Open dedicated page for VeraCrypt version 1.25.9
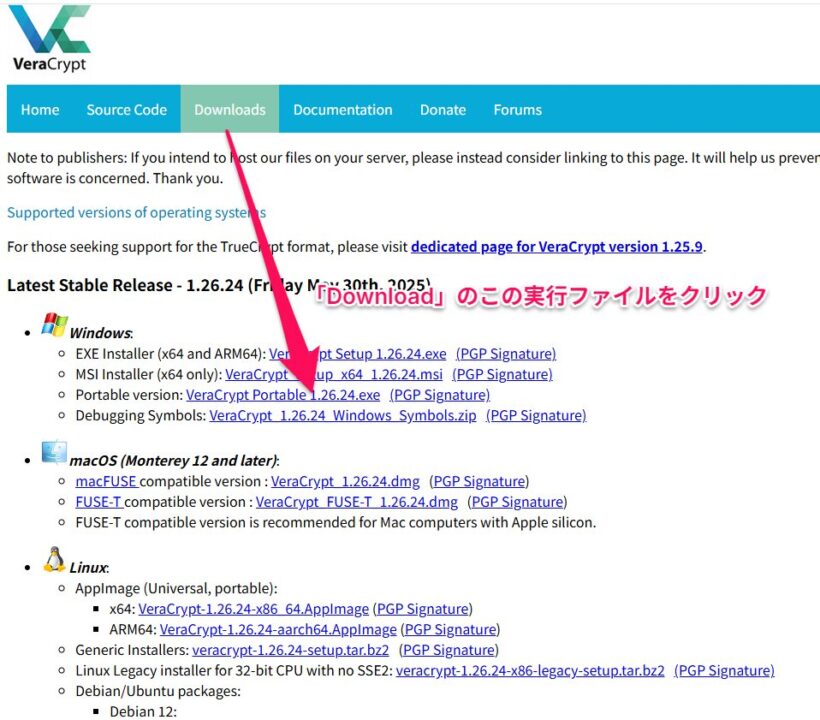The height and width of the screenshot is (720, 820). [556, 246]
